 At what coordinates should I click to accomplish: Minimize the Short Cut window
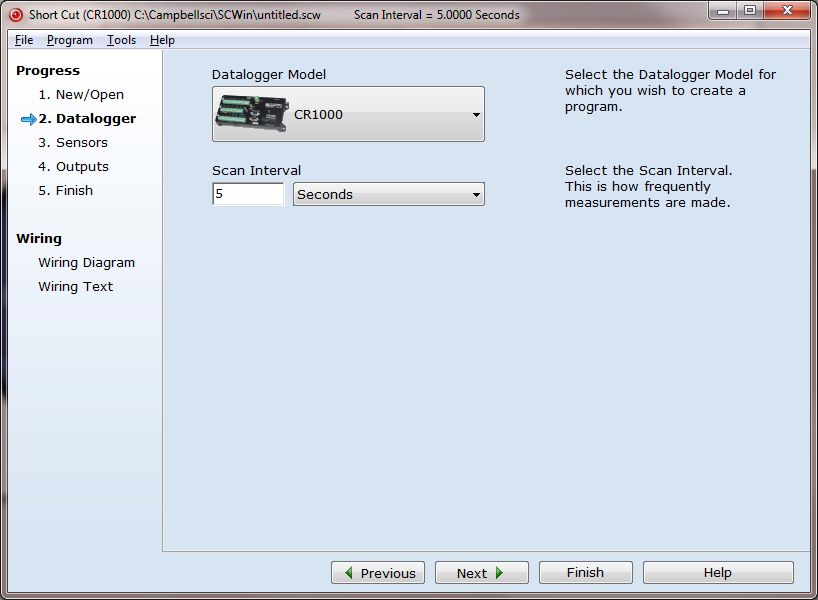[x=723, y=10]
